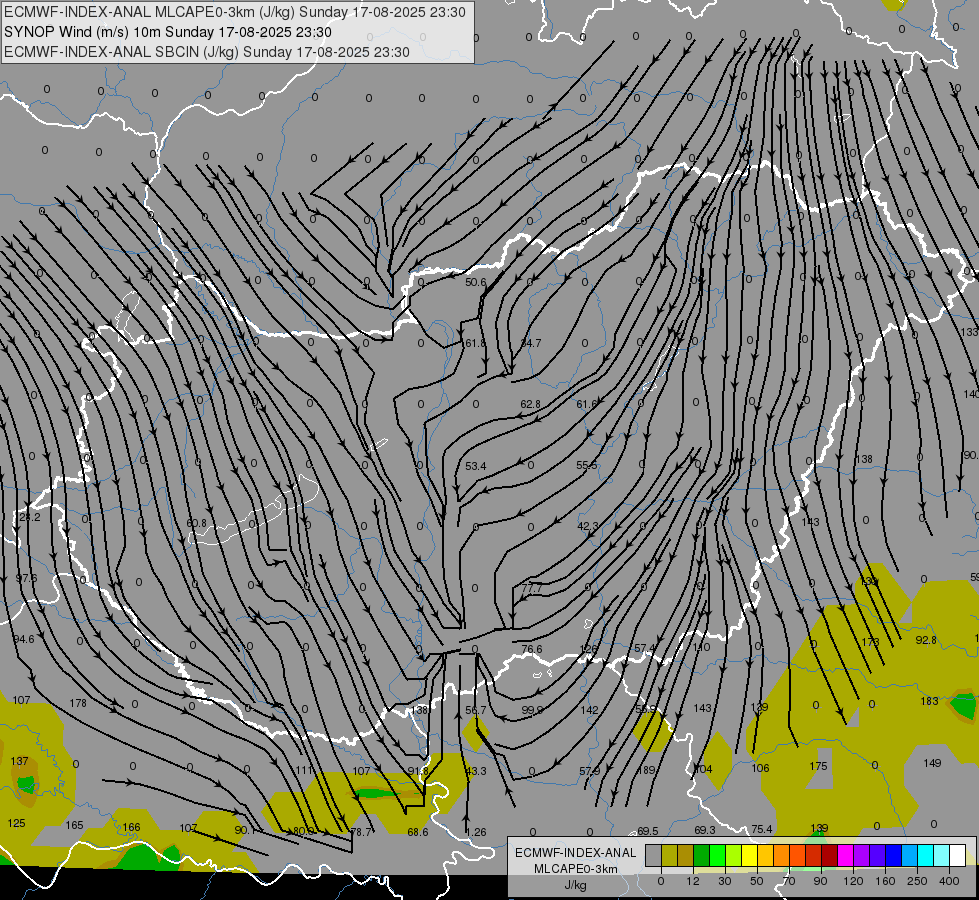Screen dimensions: 979x900
Task: Click legend scale value 250
Action: [917, 881]
